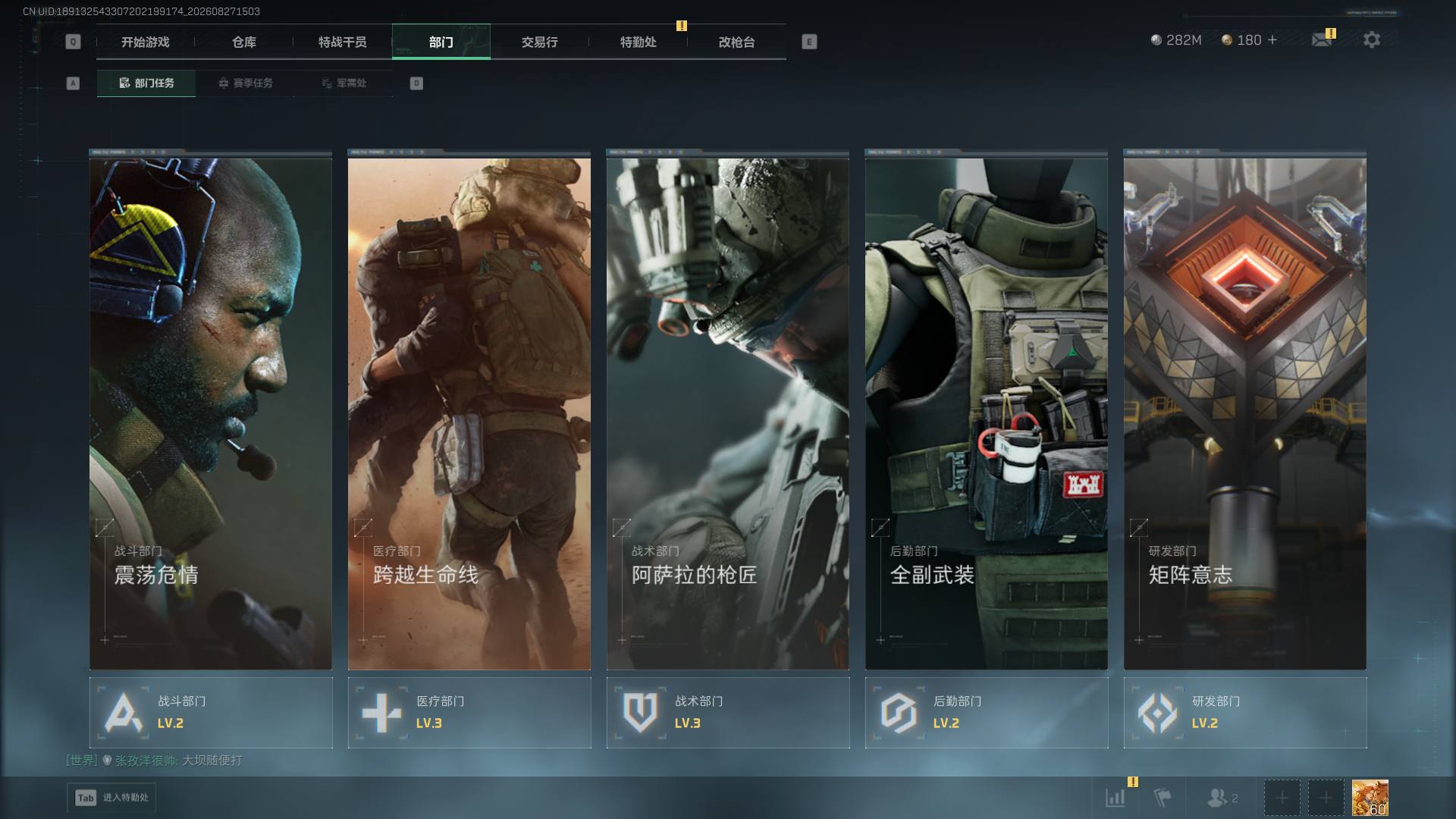
Task: Click the 研发部门 diamond emblem icon
Action: tap(1157, 713)
